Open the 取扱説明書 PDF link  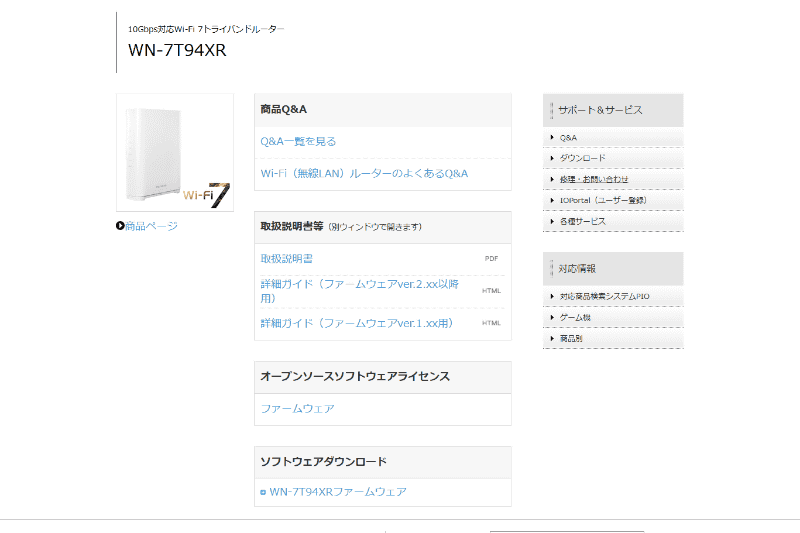[x=286, y=259]
